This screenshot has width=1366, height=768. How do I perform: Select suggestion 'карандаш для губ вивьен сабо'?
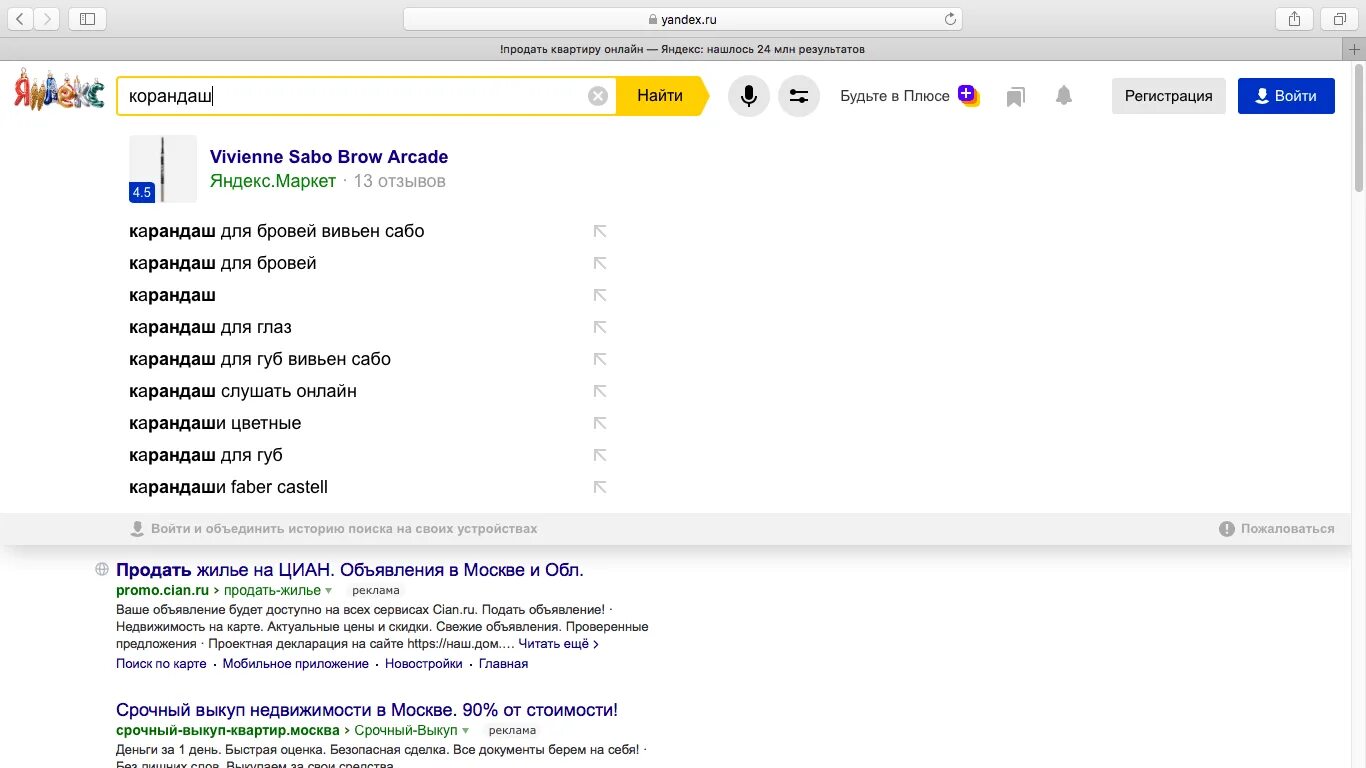(x=260, y=359)
